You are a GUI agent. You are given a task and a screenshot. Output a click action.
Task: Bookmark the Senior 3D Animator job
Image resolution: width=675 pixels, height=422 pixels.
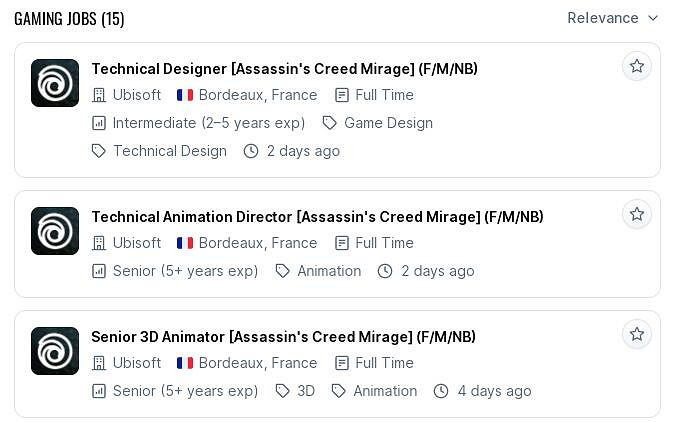click(x=637, y=334)
